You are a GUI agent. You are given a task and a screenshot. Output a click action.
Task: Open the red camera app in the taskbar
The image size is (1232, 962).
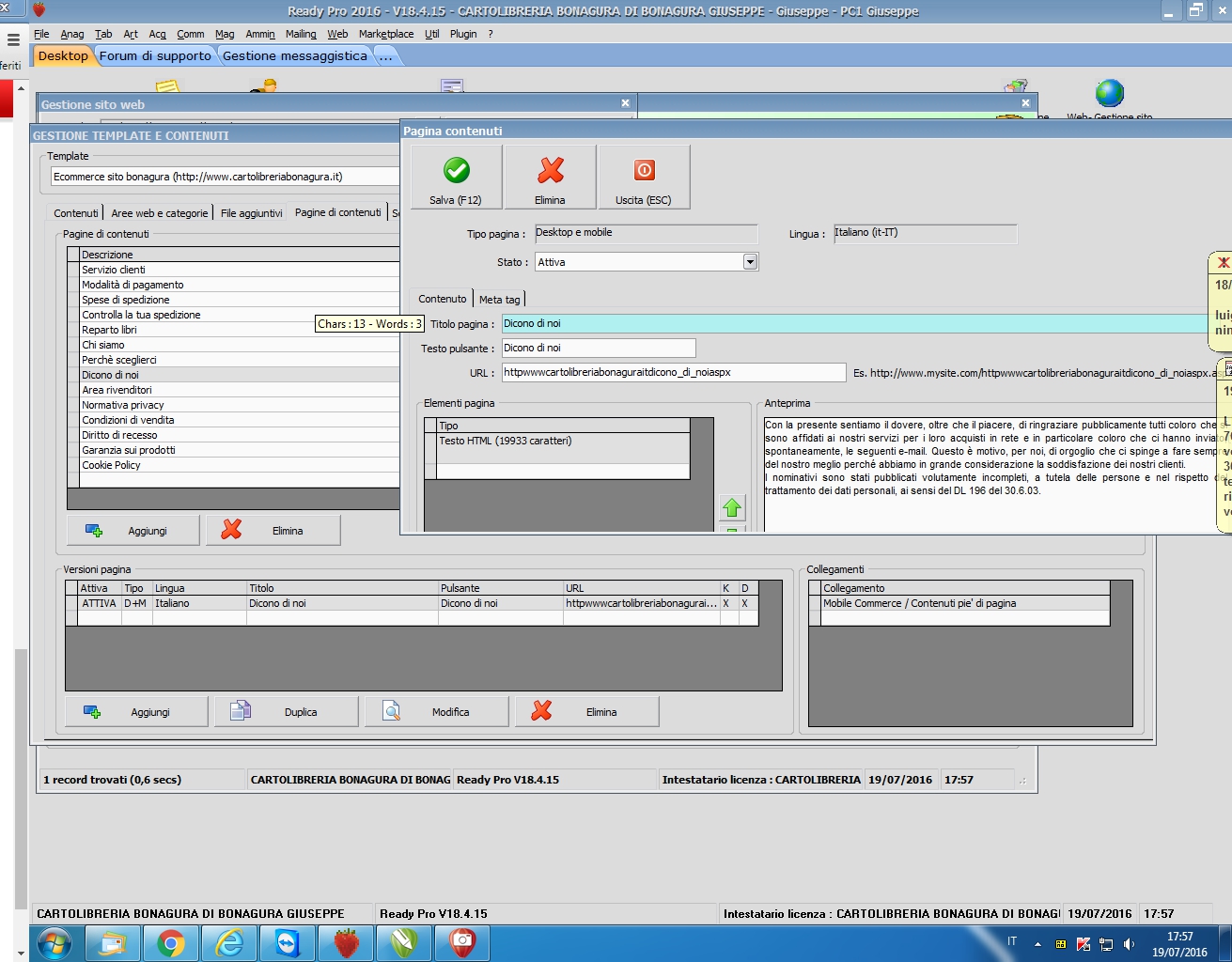pyautogui.click(x=462, y=943)
